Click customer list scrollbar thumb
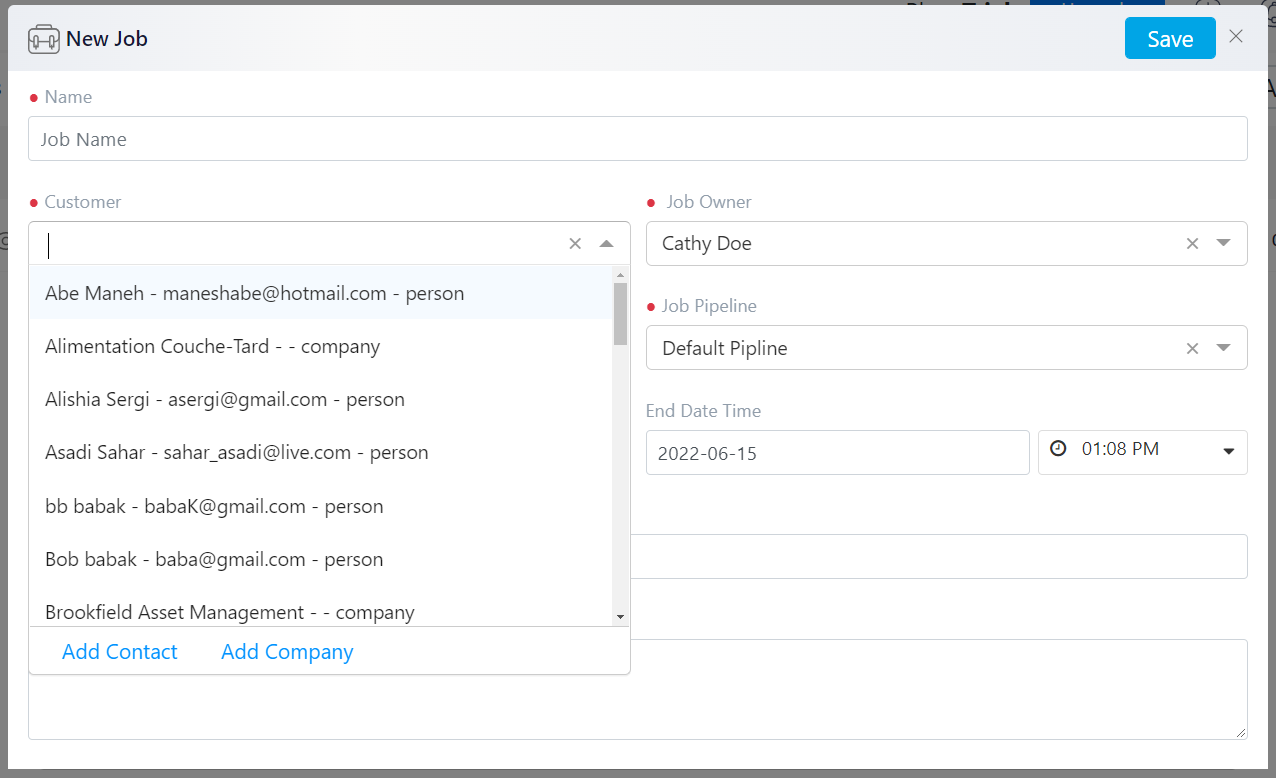 pyautogui.click(x=620, y=313)
